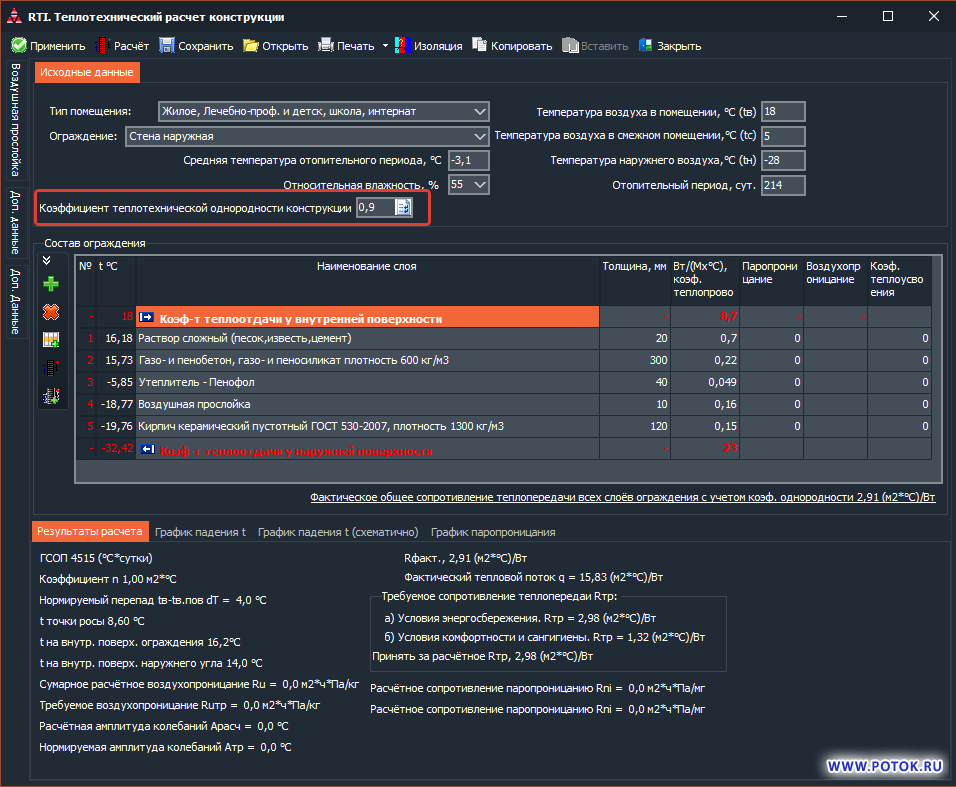Select Коэф-т теплоотдачи у наружней поверхности row
The width and height of the screenshot is (956, 787).
(x=504, y=449)
